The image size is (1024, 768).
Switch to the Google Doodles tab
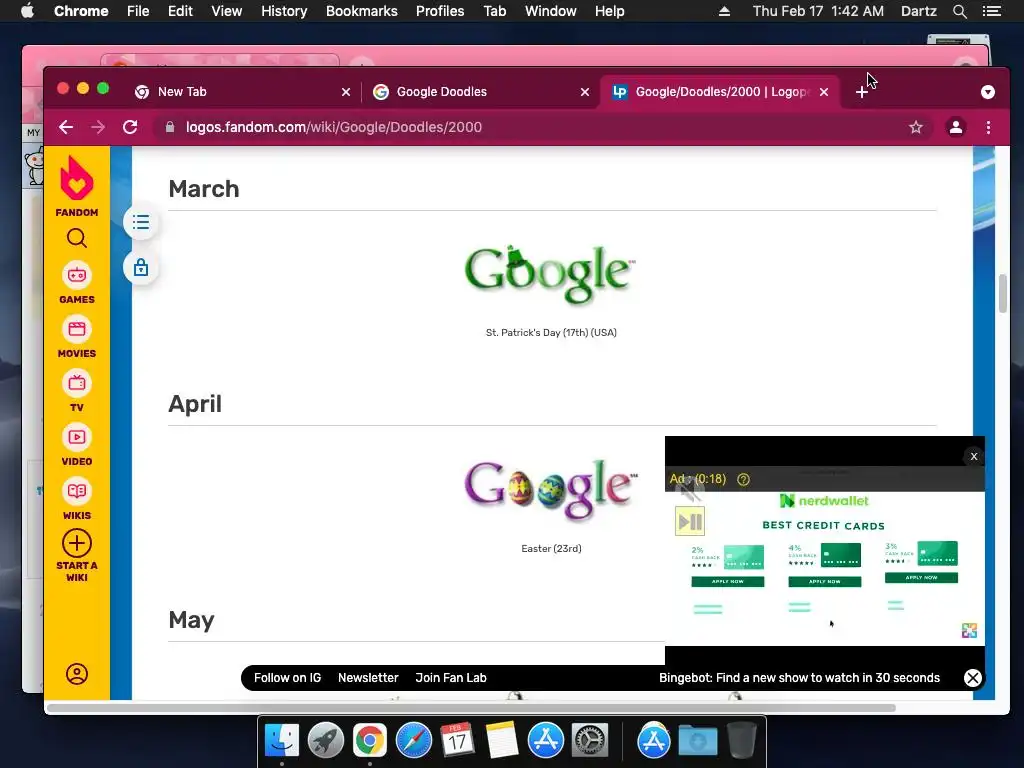481,92
